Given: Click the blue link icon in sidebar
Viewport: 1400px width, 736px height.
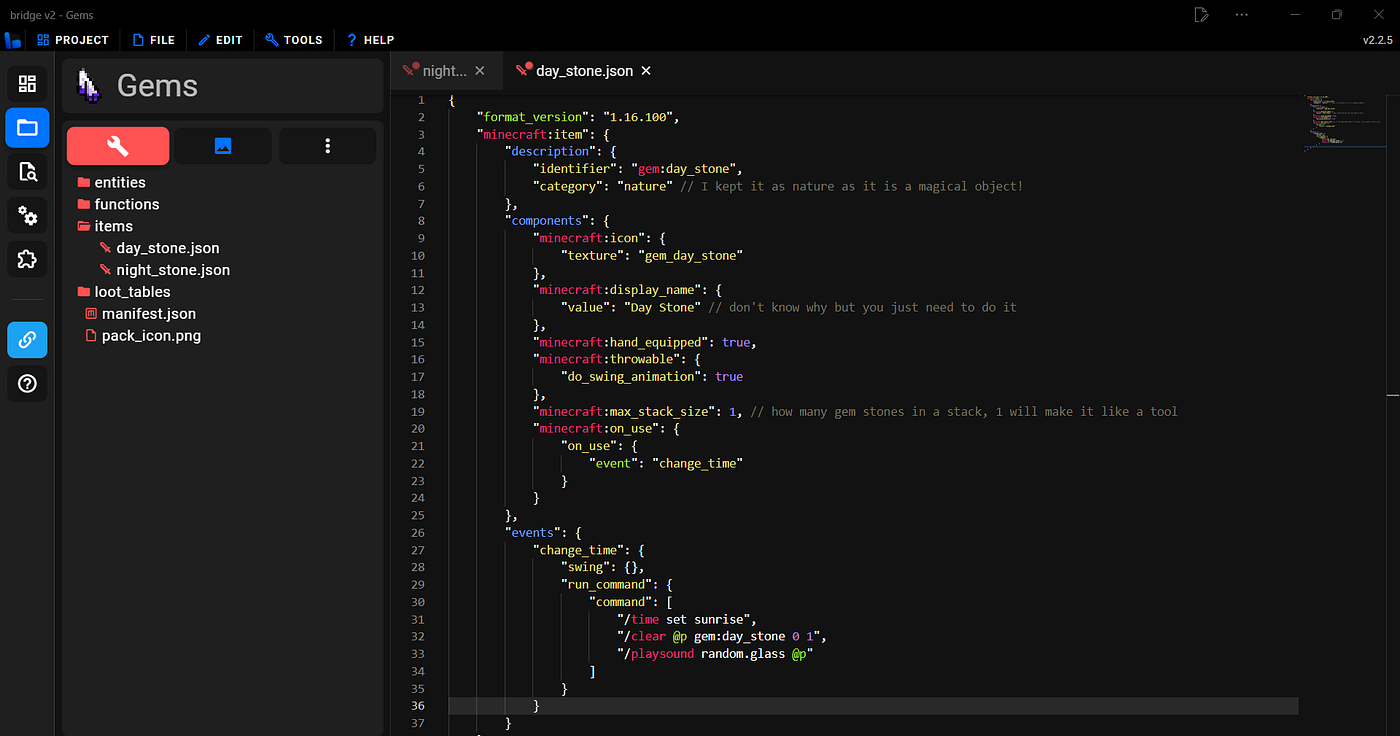Looking at the screenshot, I should click(27, 340).
